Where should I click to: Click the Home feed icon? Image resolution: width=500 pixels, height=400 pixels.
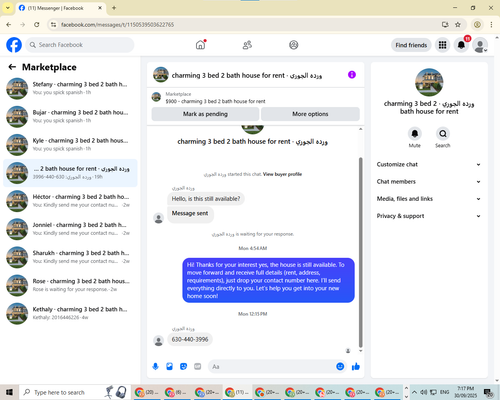[200, 45]
